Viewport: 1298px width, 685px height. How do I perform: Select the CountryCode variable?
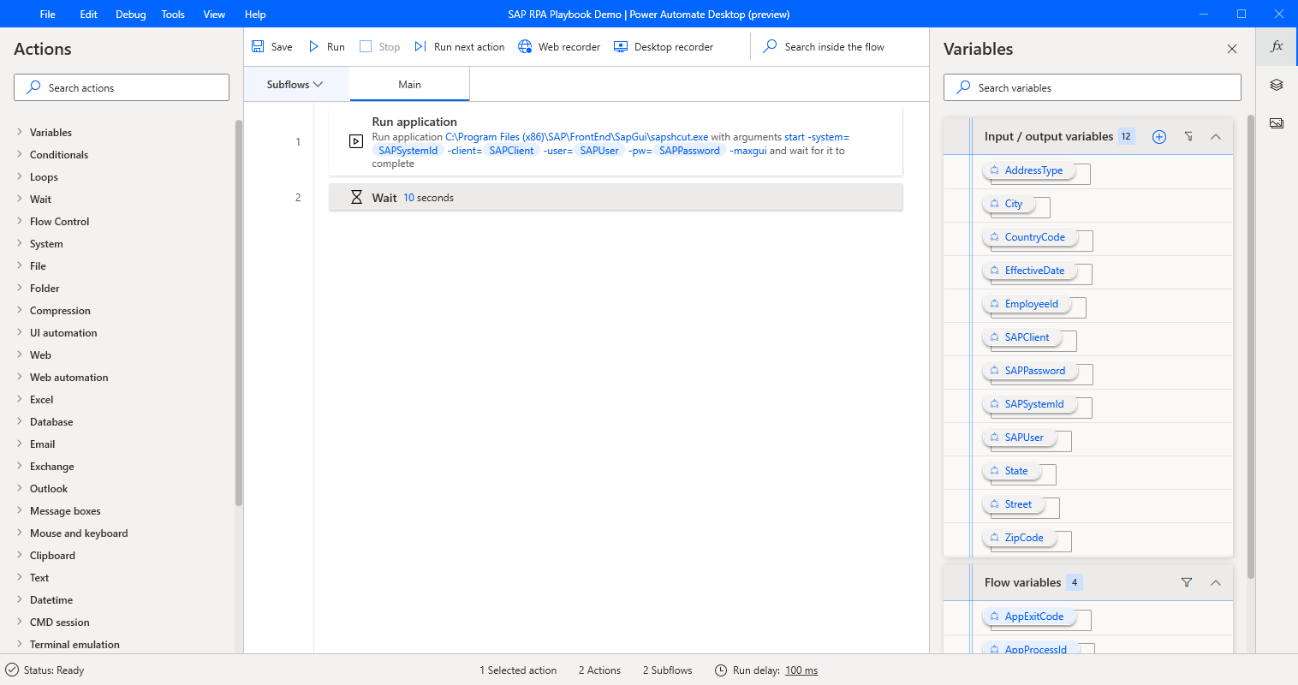pyautogui.click(x=1028, y=237)
